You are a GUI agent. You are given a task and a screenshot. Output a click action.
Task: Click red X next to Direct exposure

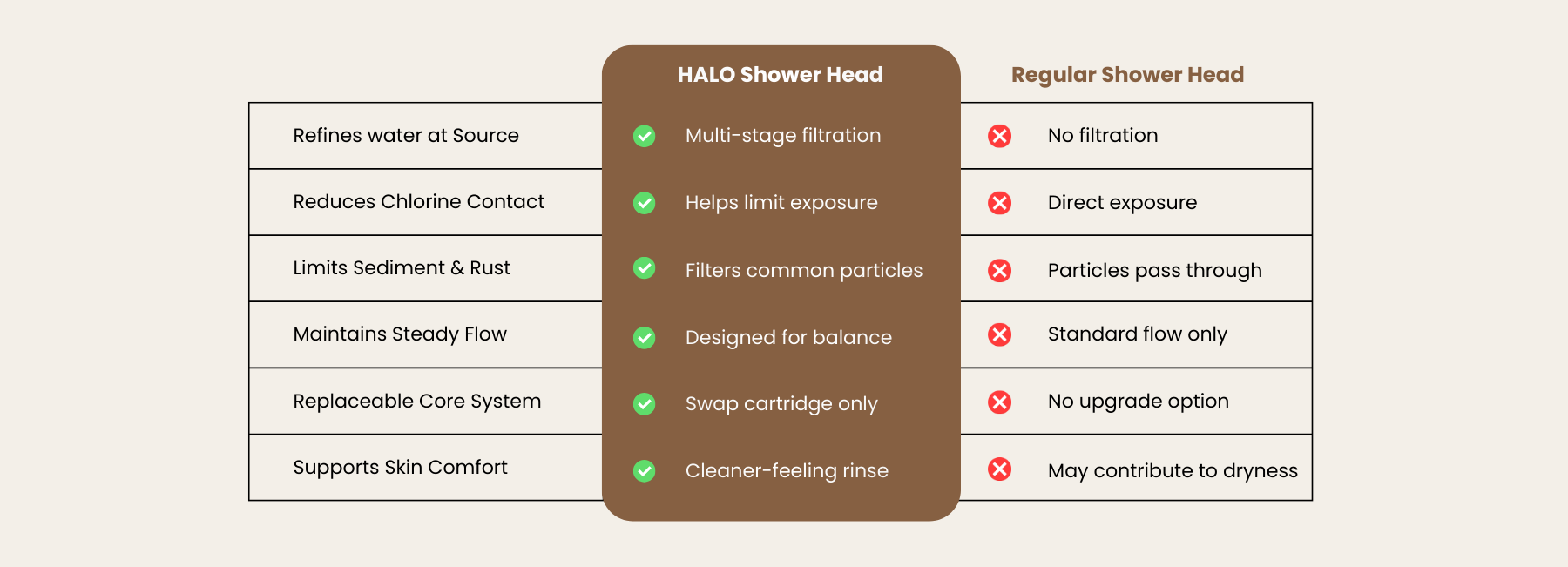[1000, 203]
